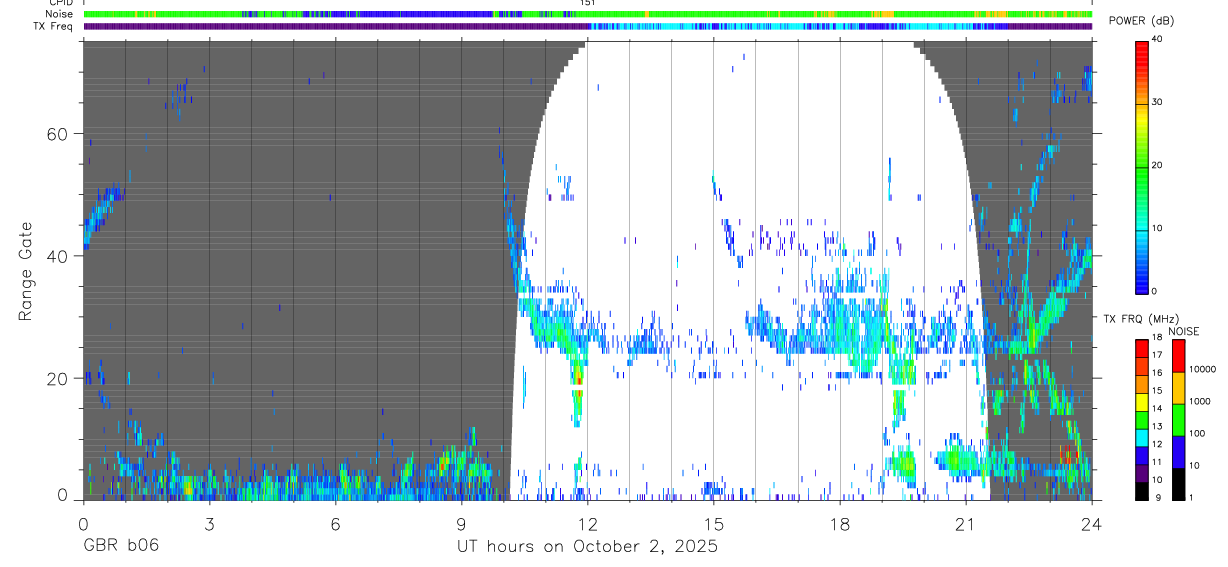1228x567 pixels.
Task: Select the purple segment of the TX FRQ scale
Action: (1141, 474)
